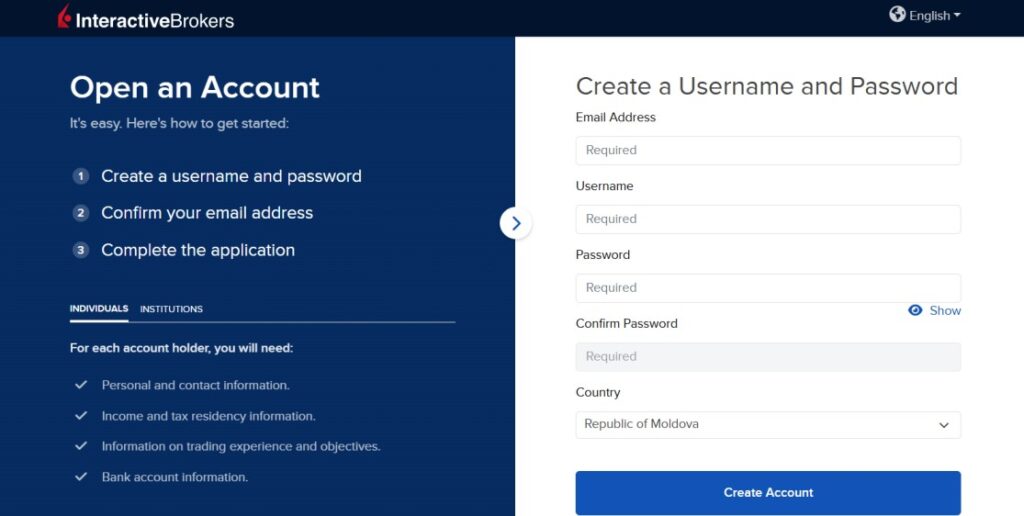Click the eye icon beside Show
The width and height of the screenshot is (1024, 516).
tap(915, 310)
